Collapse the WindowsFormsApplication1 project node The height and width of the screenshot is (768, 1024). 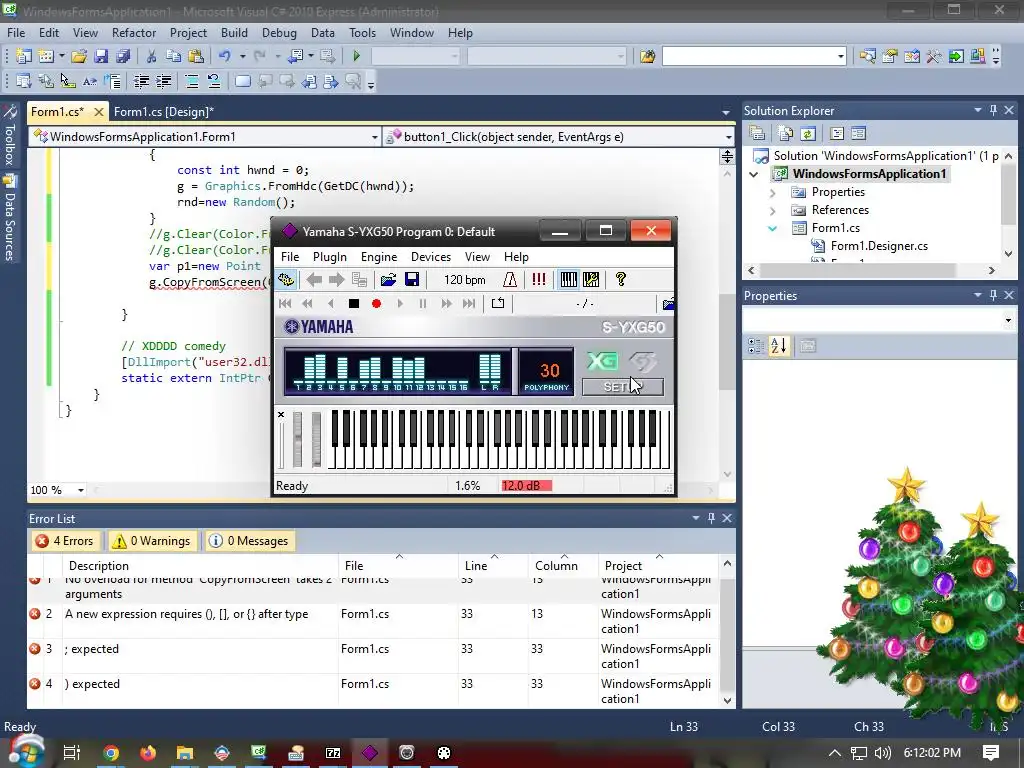tap(754, 174)
